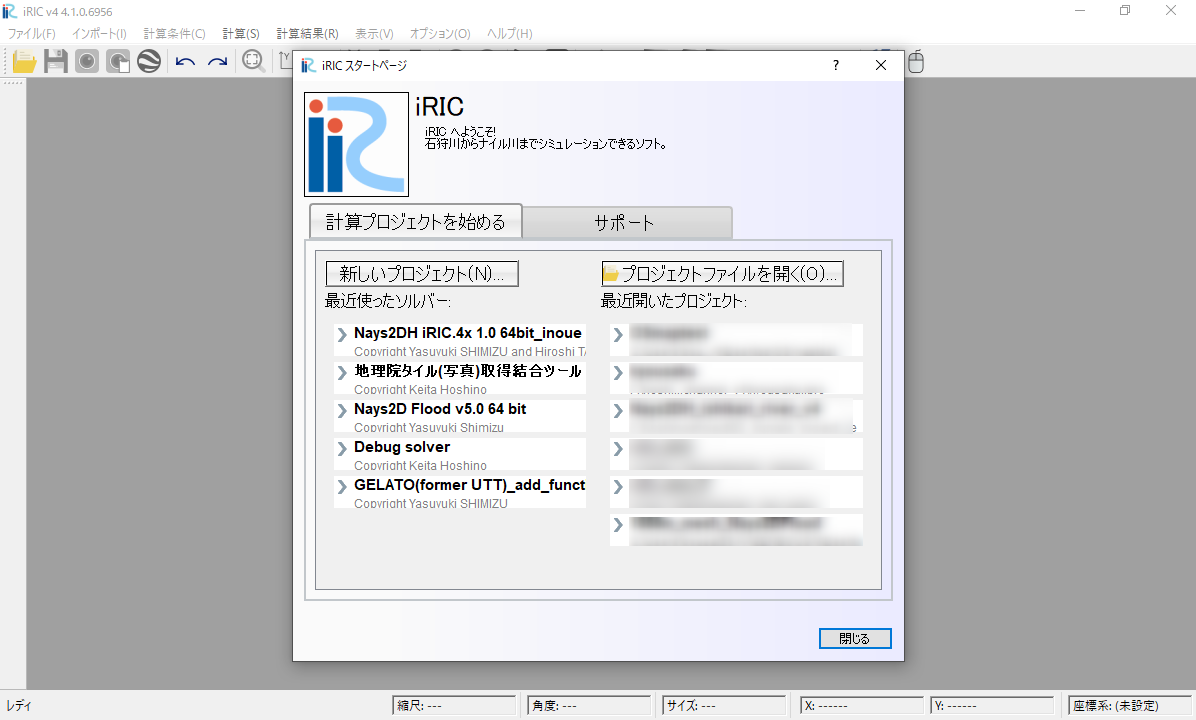The image size is (1196, 720).
Task: Click the iRIC へようこそ! welcome text
Action: pos(460,131)
